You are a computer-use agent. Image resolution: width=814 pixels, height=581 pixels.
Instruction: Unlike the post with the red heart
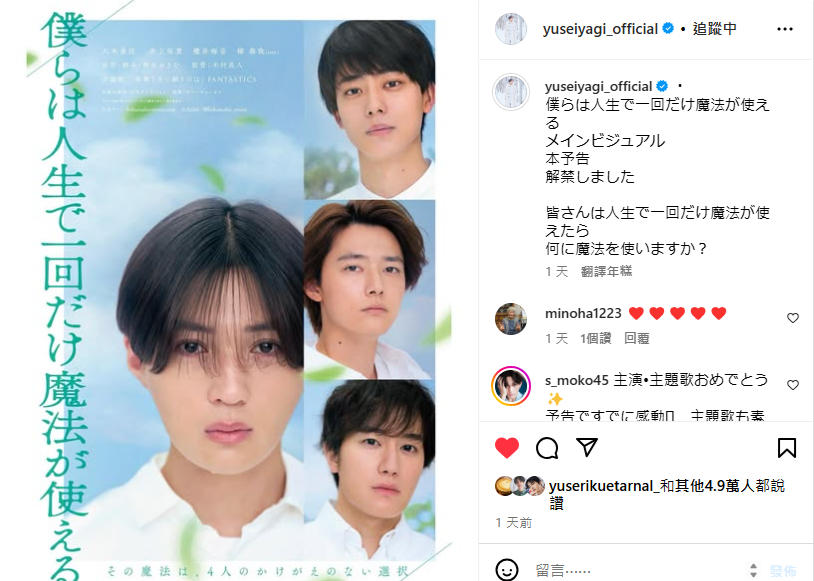click(x=507, y=448)
